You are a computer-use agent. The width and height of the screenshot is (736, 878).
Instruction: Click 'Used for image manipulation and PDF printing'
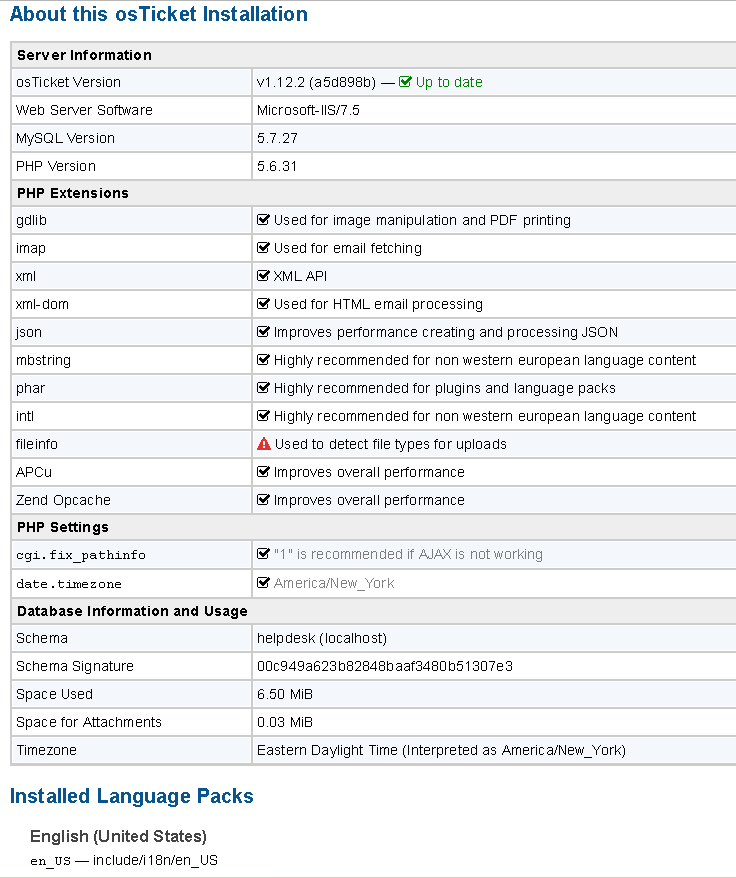coord(422,220)
